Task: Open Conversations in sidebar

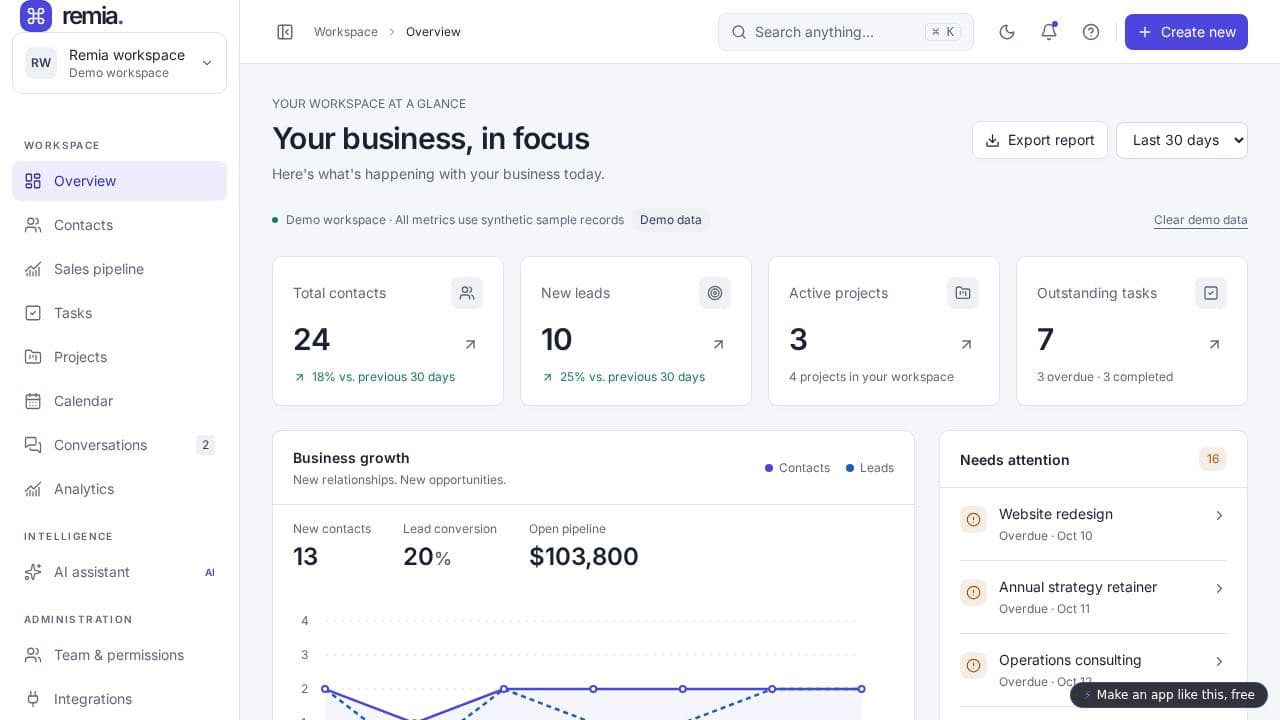Action: [x=120, y=445]
